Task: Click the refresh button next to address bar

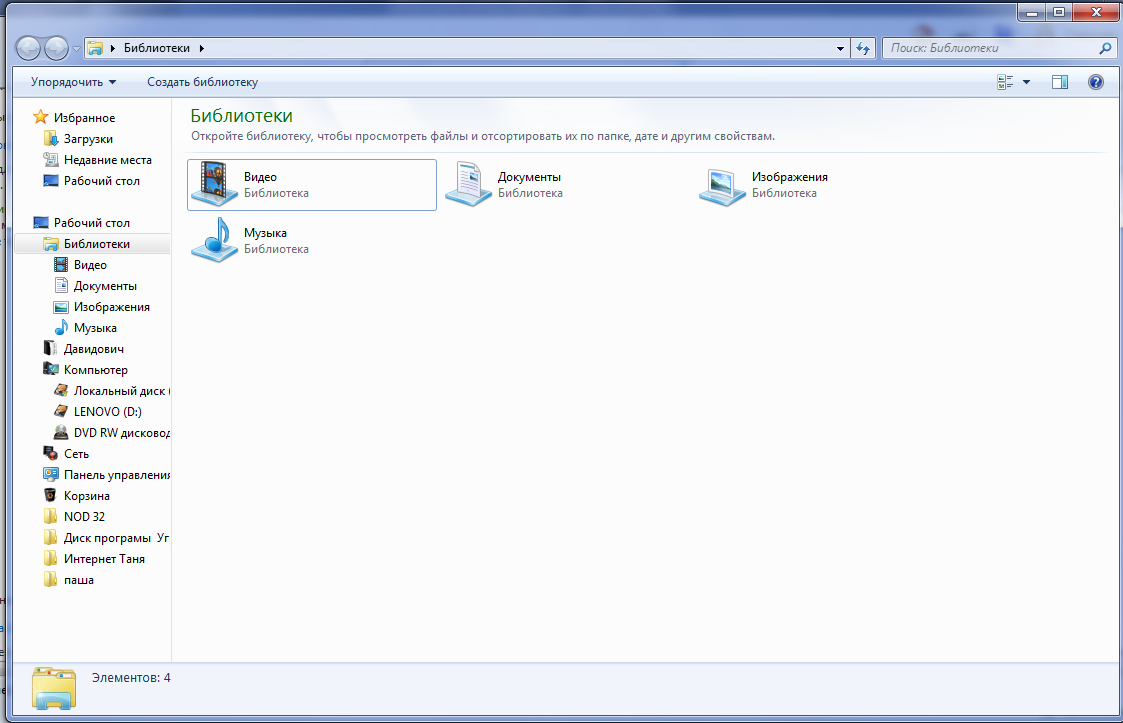Action: point(863,48)
